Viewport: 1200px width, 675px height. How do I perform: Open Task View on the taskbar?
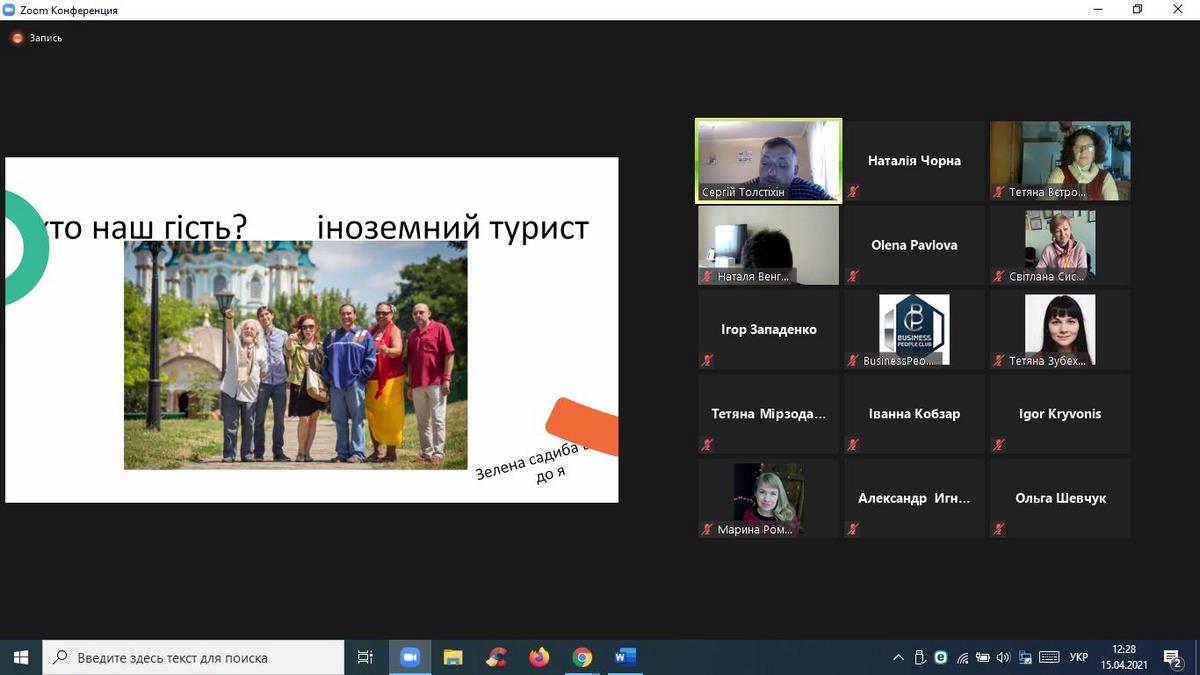tap(365, 657)
